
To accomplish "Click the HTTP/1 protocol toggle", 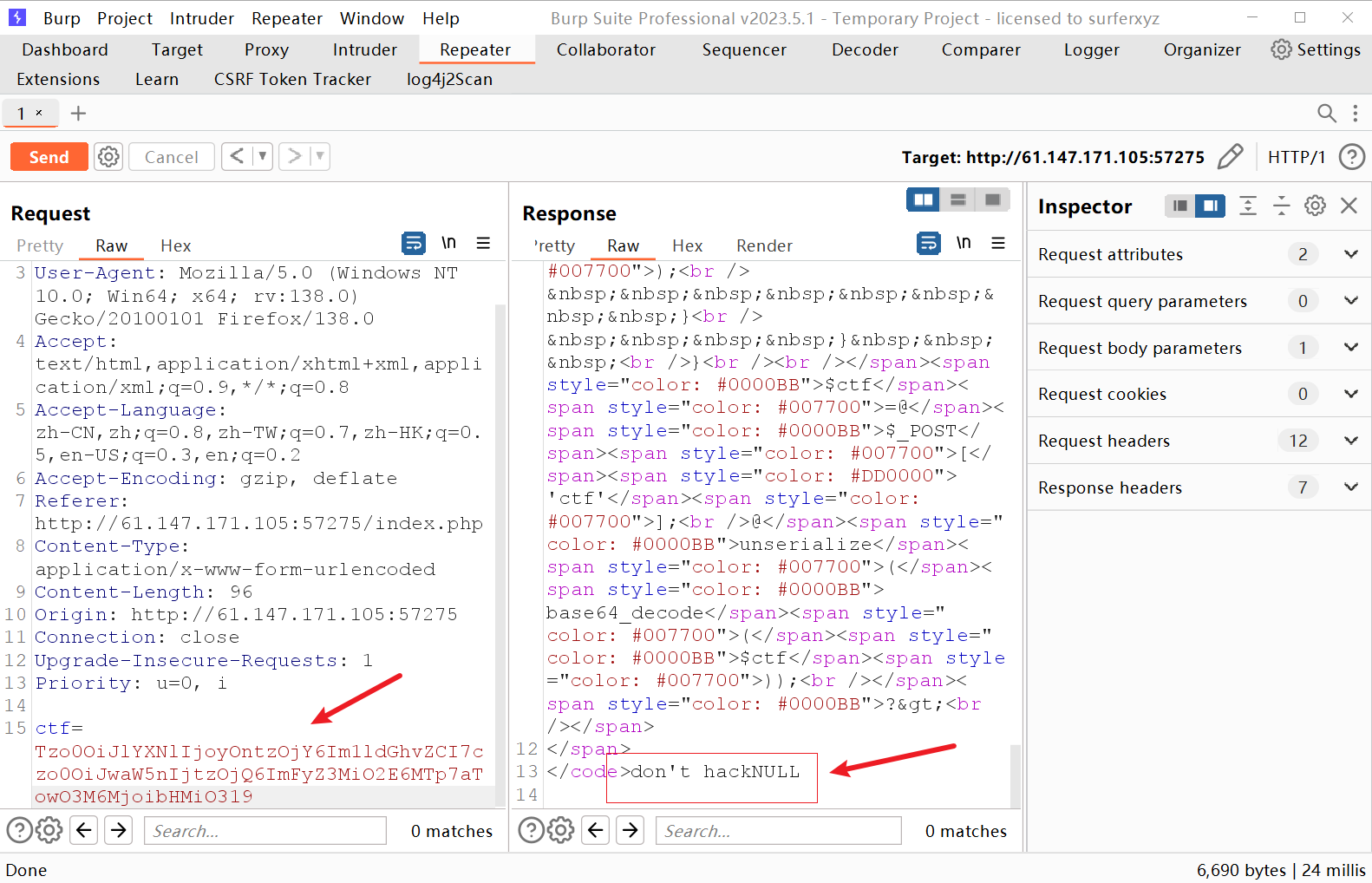I will pyautogui.click(x=1297, y=157).
